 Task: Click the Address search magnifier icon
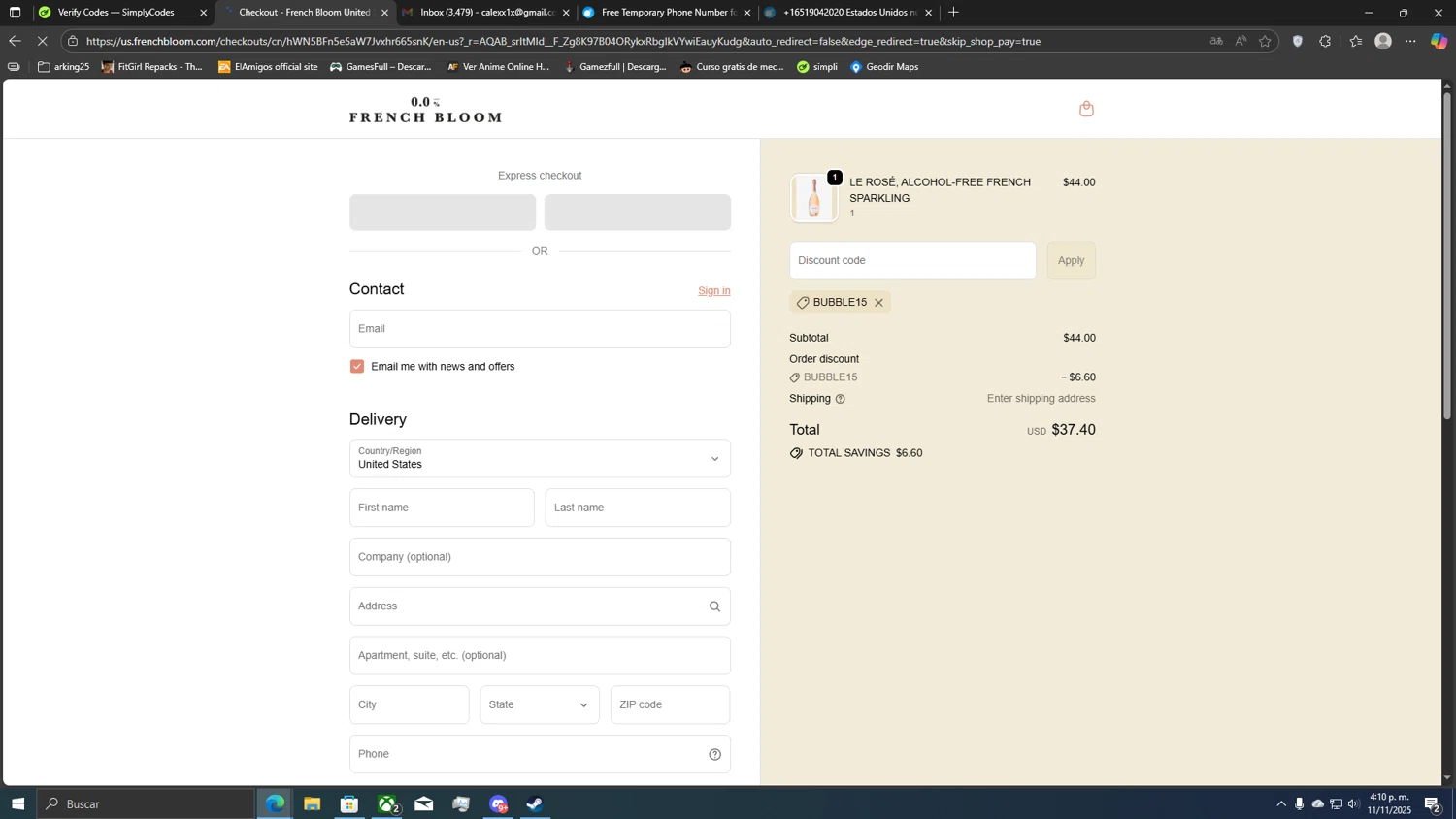714,606
